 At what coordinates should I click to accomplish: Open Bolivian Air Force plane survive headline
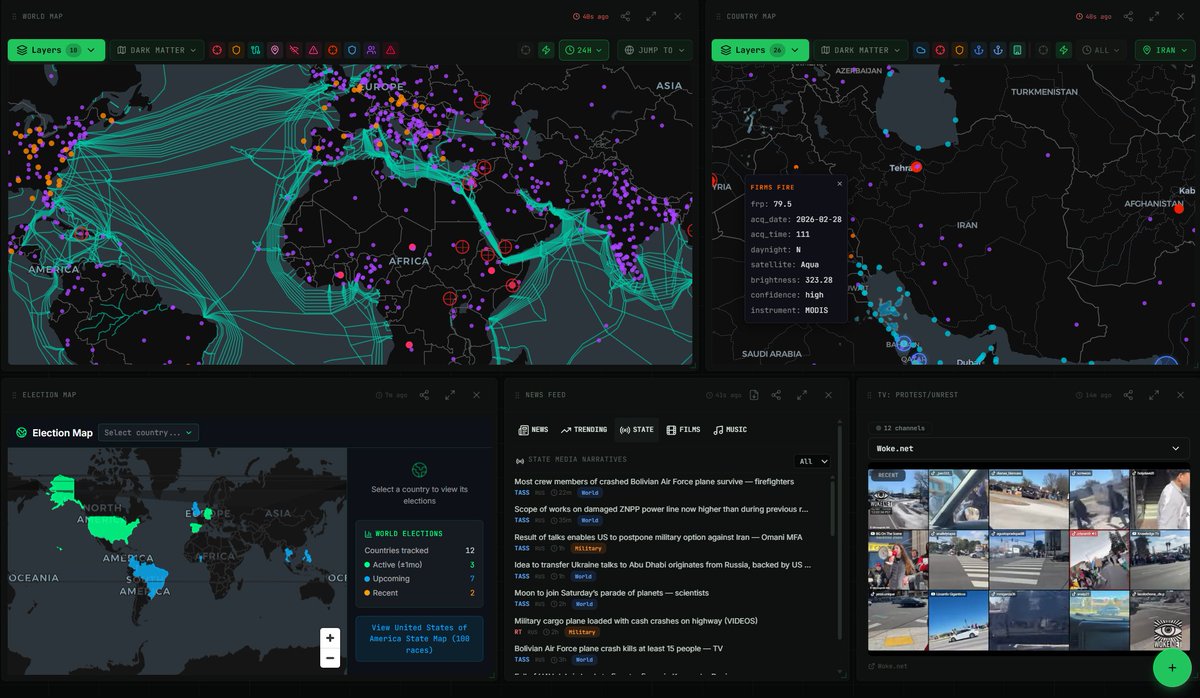654,482
